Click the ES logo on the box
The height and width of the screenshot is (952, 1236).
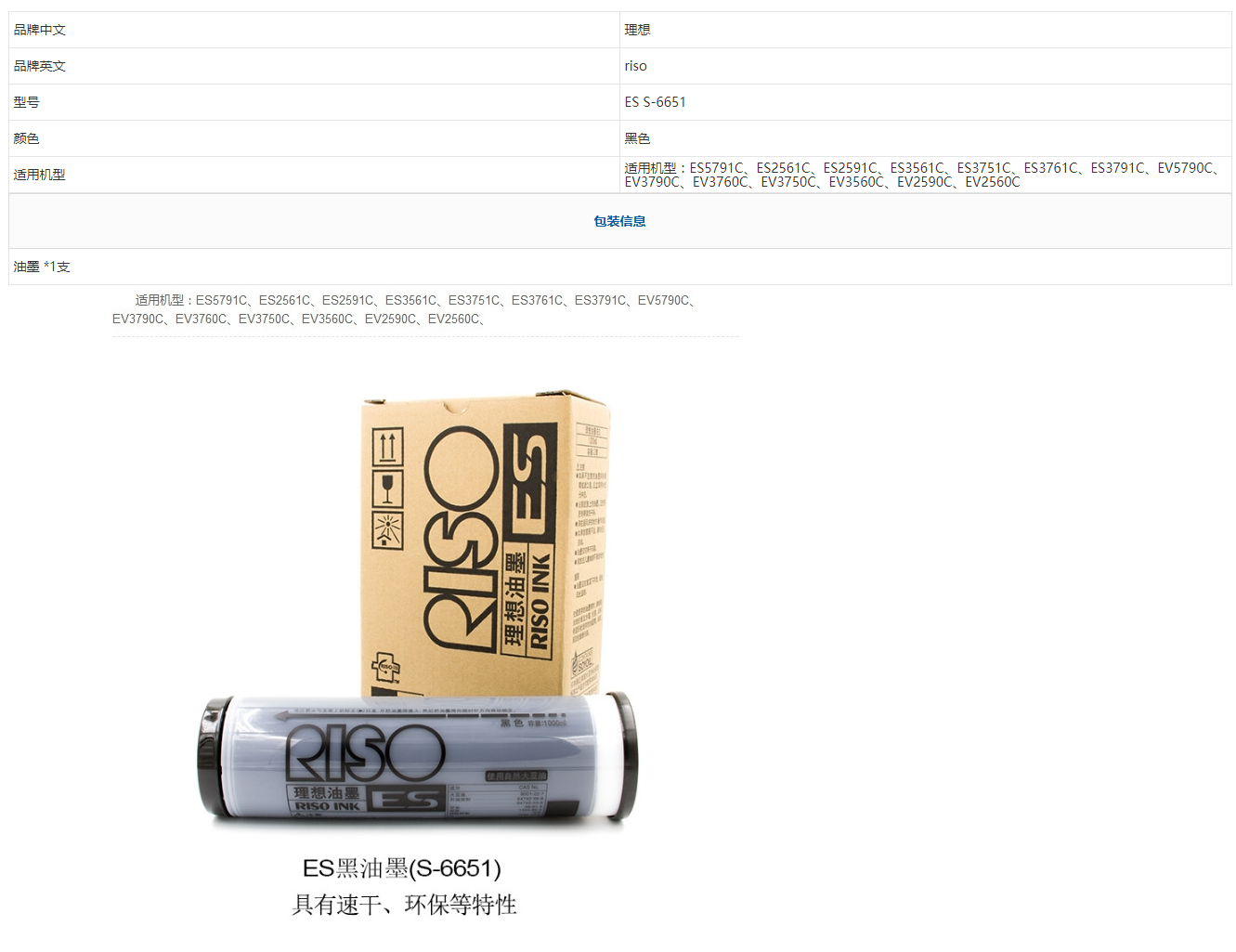point(529,483)
